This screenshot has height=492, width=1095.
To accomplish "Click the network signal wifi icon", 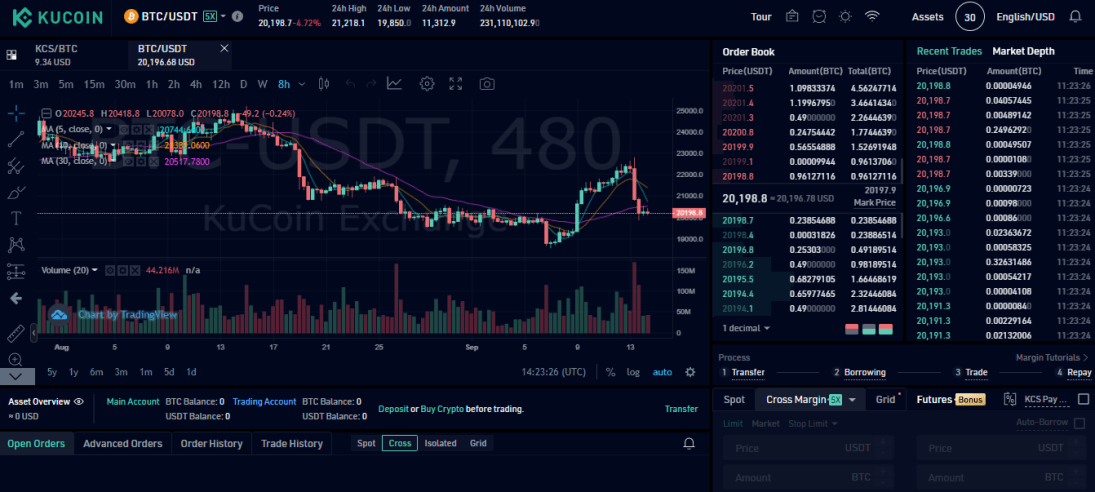I will (872, 17).
